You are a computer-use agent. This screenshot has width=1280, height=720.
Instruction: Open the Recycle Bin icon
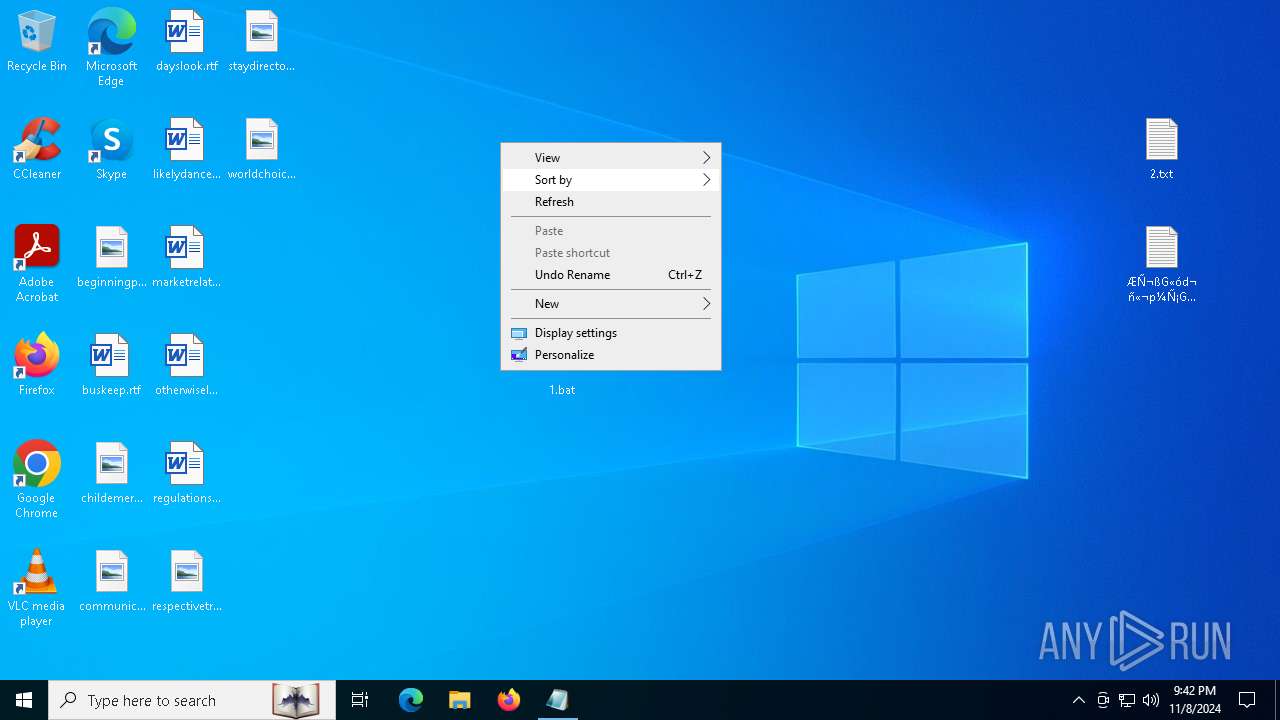37,42
